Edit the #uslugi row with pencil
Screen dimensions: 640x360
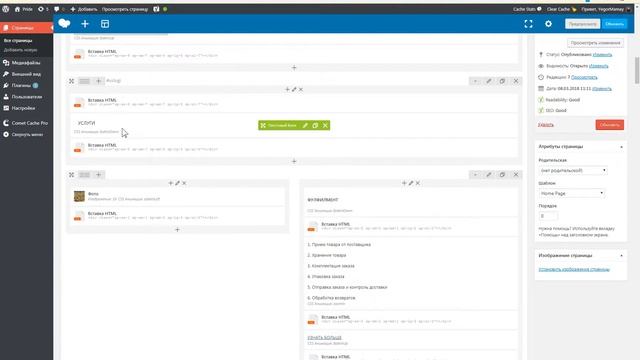[x=489, y=81]
